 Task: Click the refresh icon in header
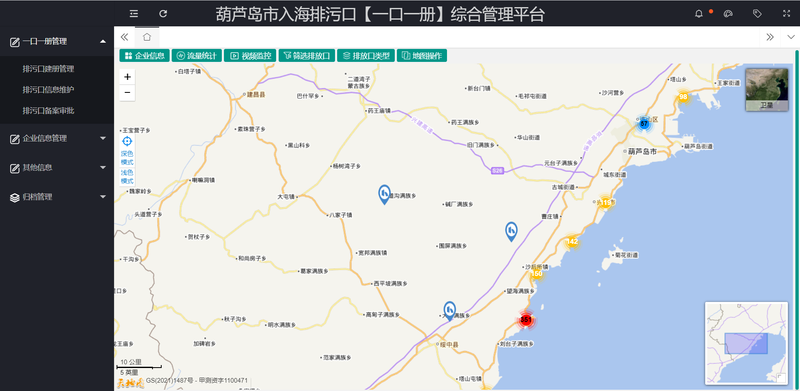(163, 13)
